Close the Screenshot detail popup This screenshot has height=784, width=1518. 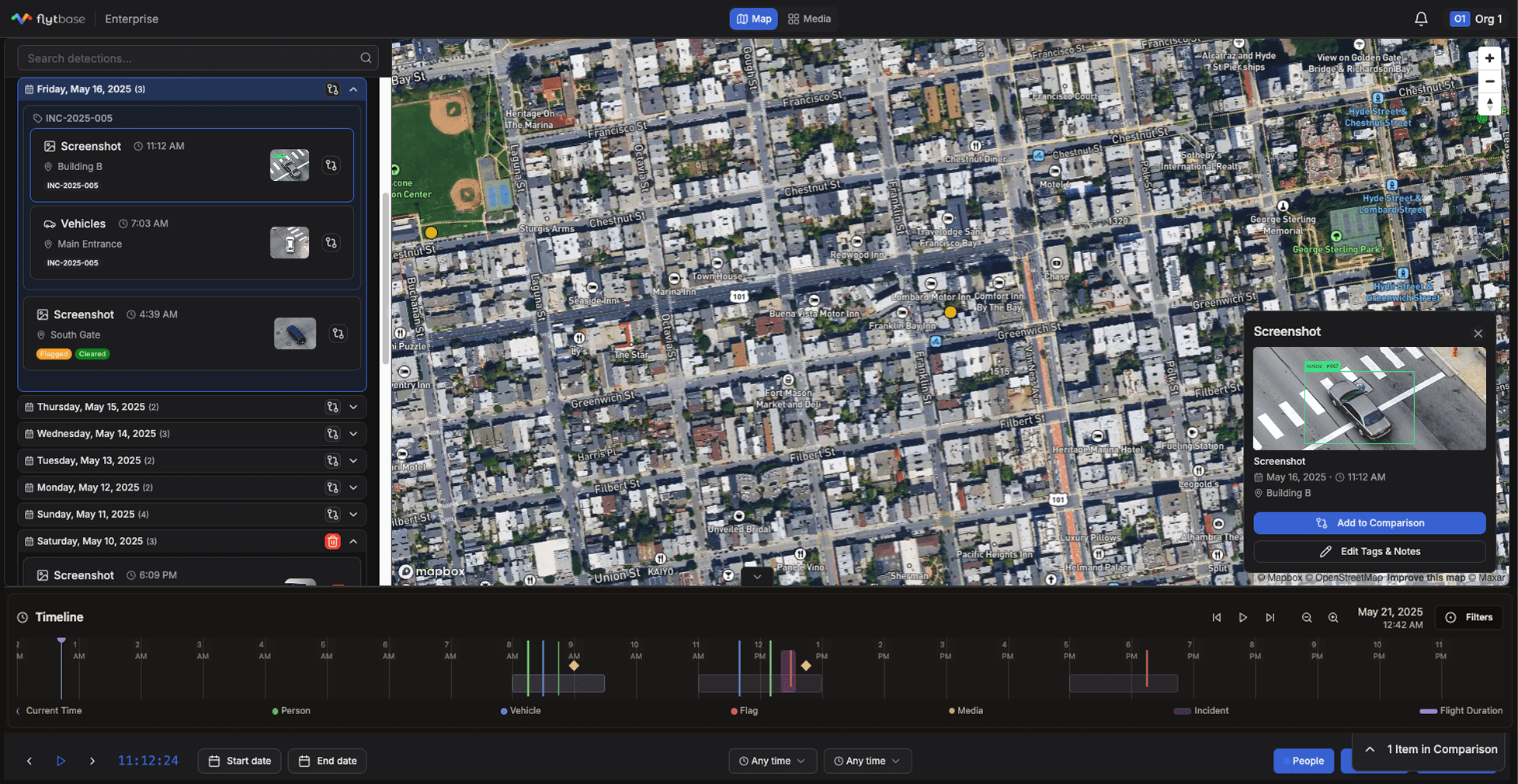point(1478,333)
